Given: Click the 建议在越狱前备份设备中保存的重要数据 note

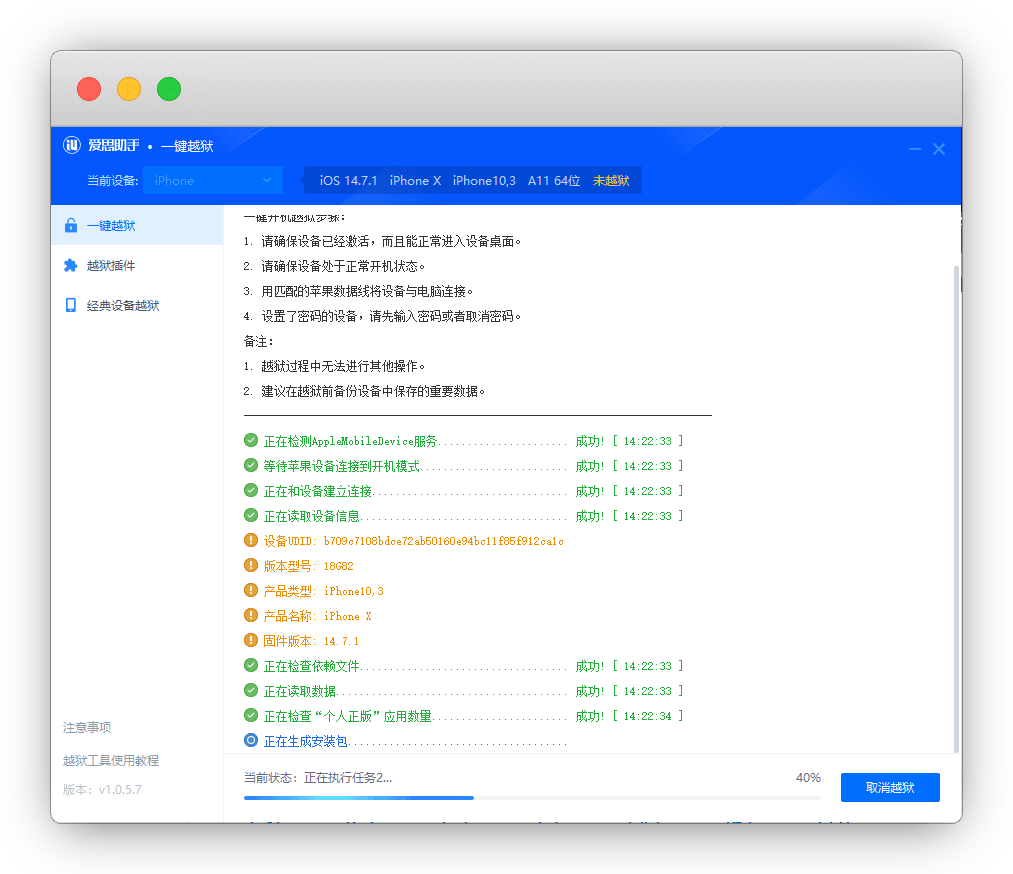Looking at the screenshot, I should 364,391.
